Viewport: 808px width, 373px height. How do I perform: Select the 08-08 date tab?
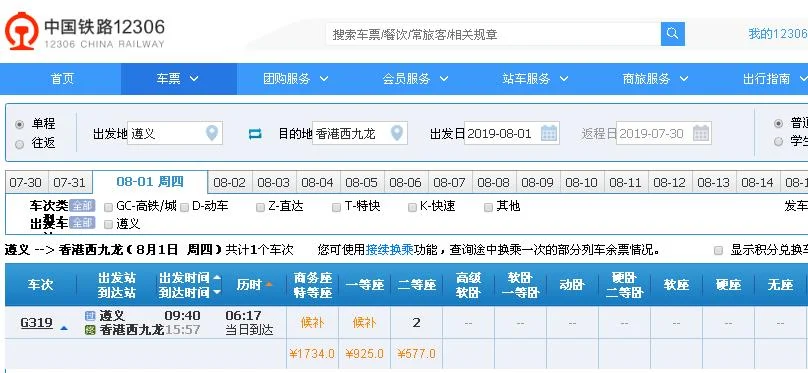click(494, 182)
